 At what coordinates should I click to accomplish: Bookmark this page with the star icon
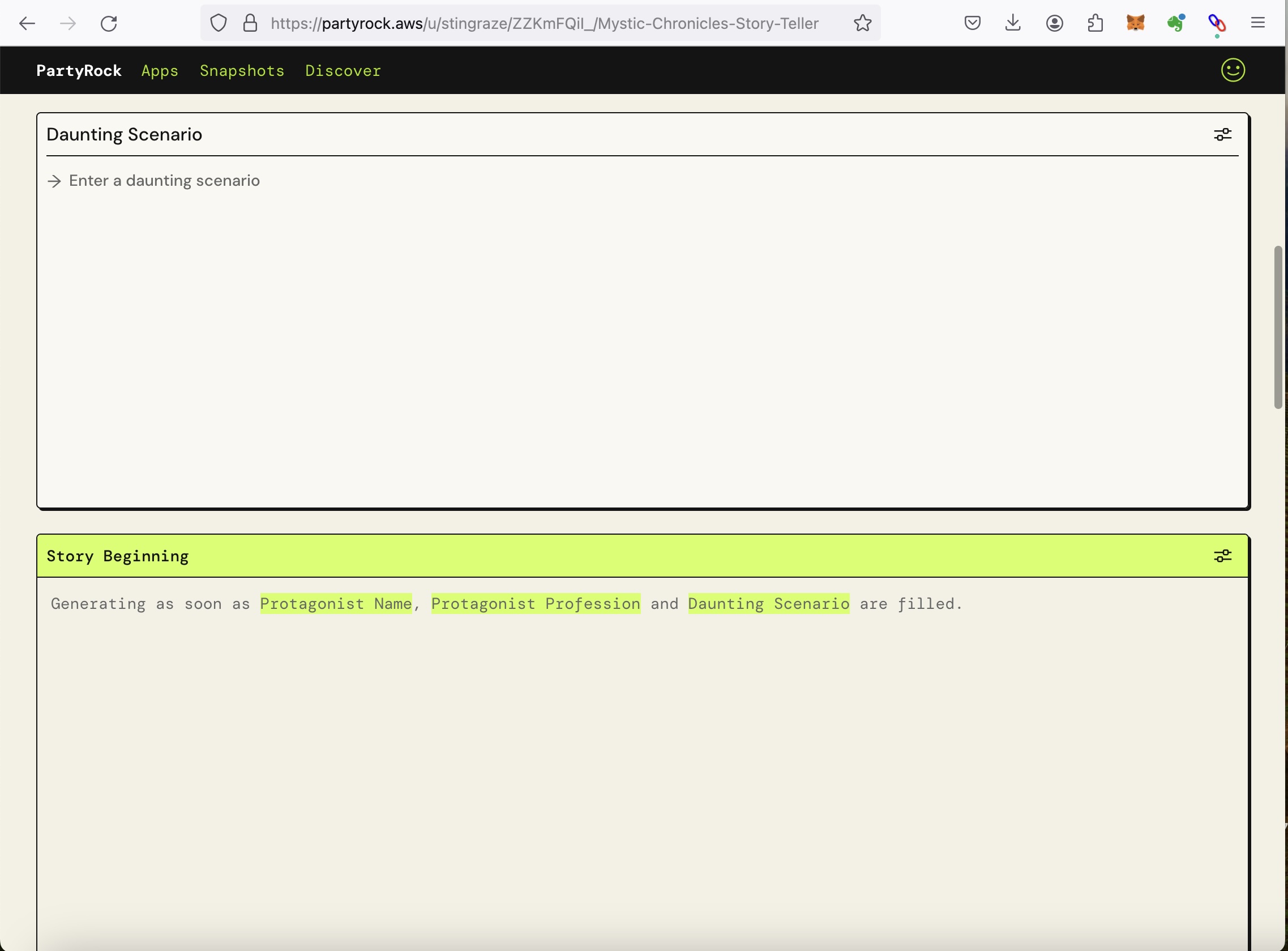point(862,23)
